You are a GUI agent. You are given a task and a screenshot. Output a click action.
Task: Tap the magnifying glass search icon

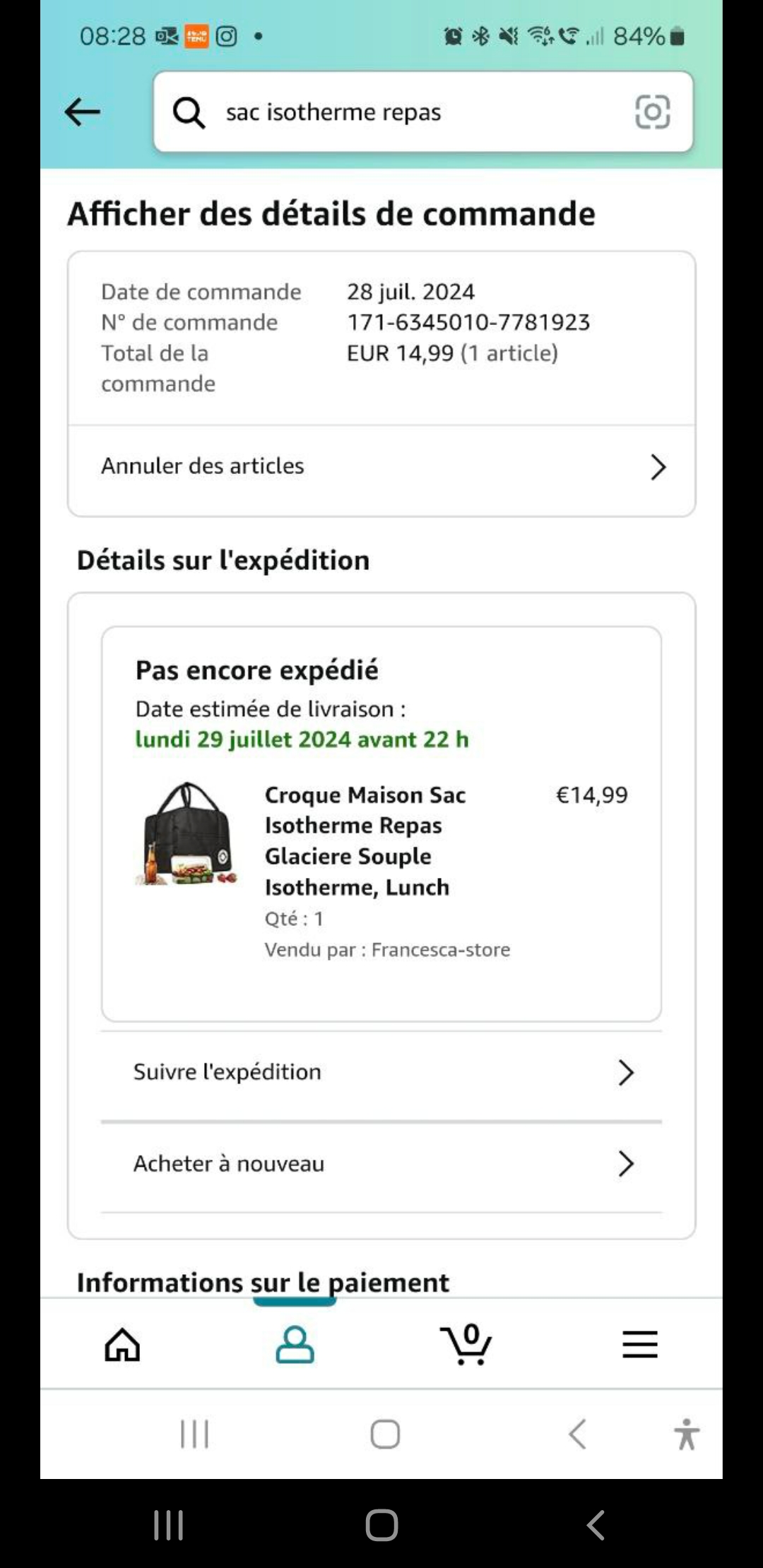(x=189, y=112)
